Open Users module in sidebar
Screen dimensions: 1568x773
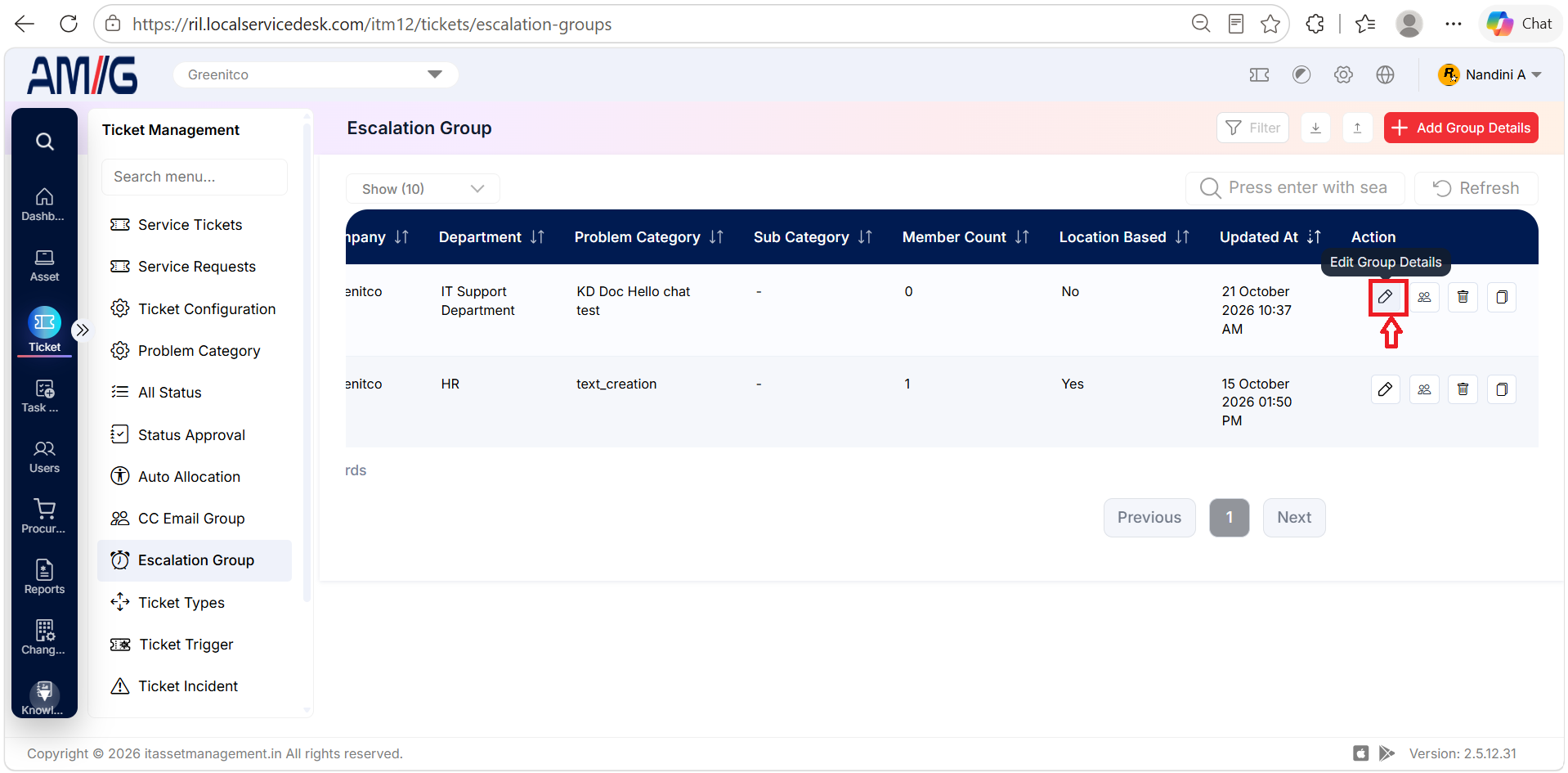[x=44, y=457]
